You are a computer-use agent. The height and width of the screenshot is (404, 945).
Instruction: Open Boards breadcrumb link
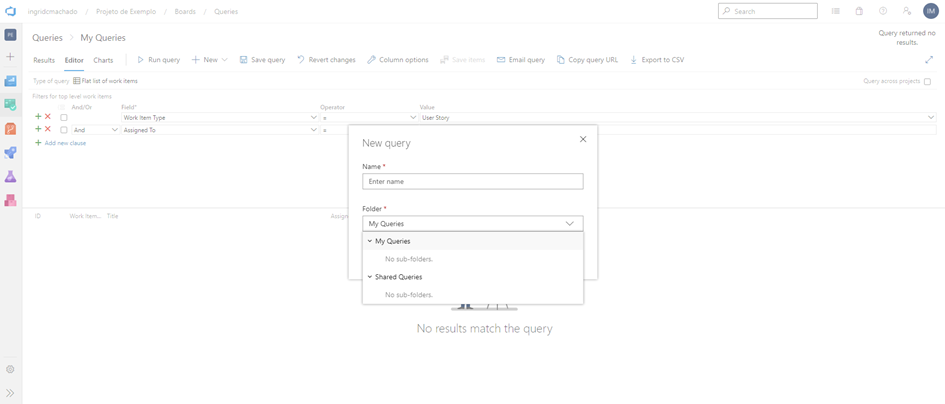coord(185,11)
